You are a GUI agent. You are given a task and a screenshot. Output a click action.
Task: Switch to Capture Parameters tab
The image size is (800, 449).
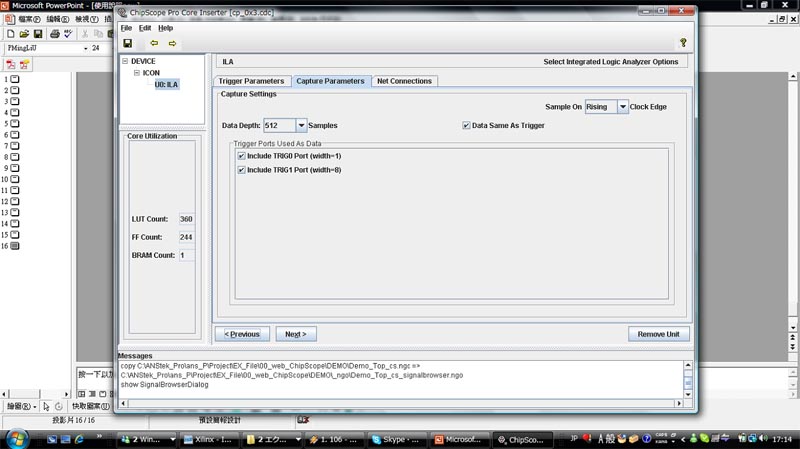click(330, 81)
